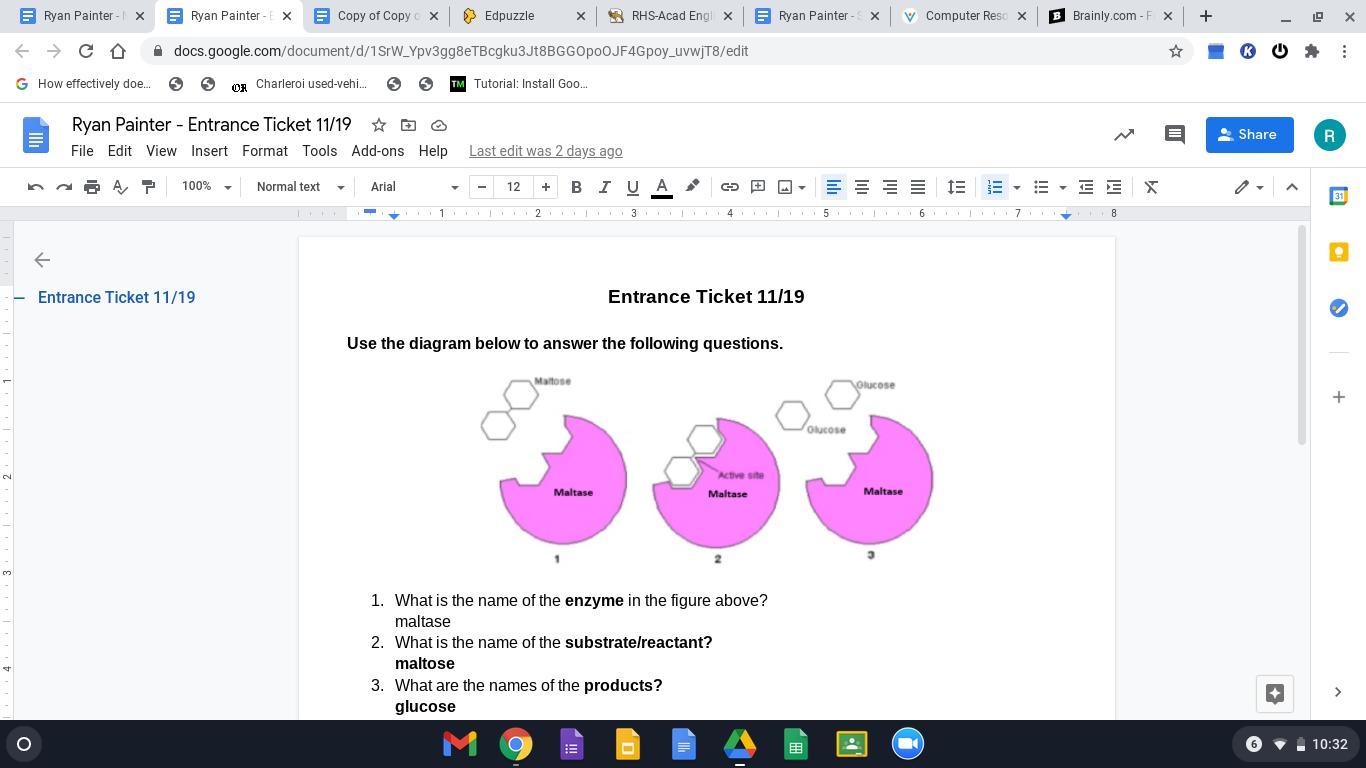1366x768 pixels.
Task: Open the zoom level dropdown
Action: [206, 187]
